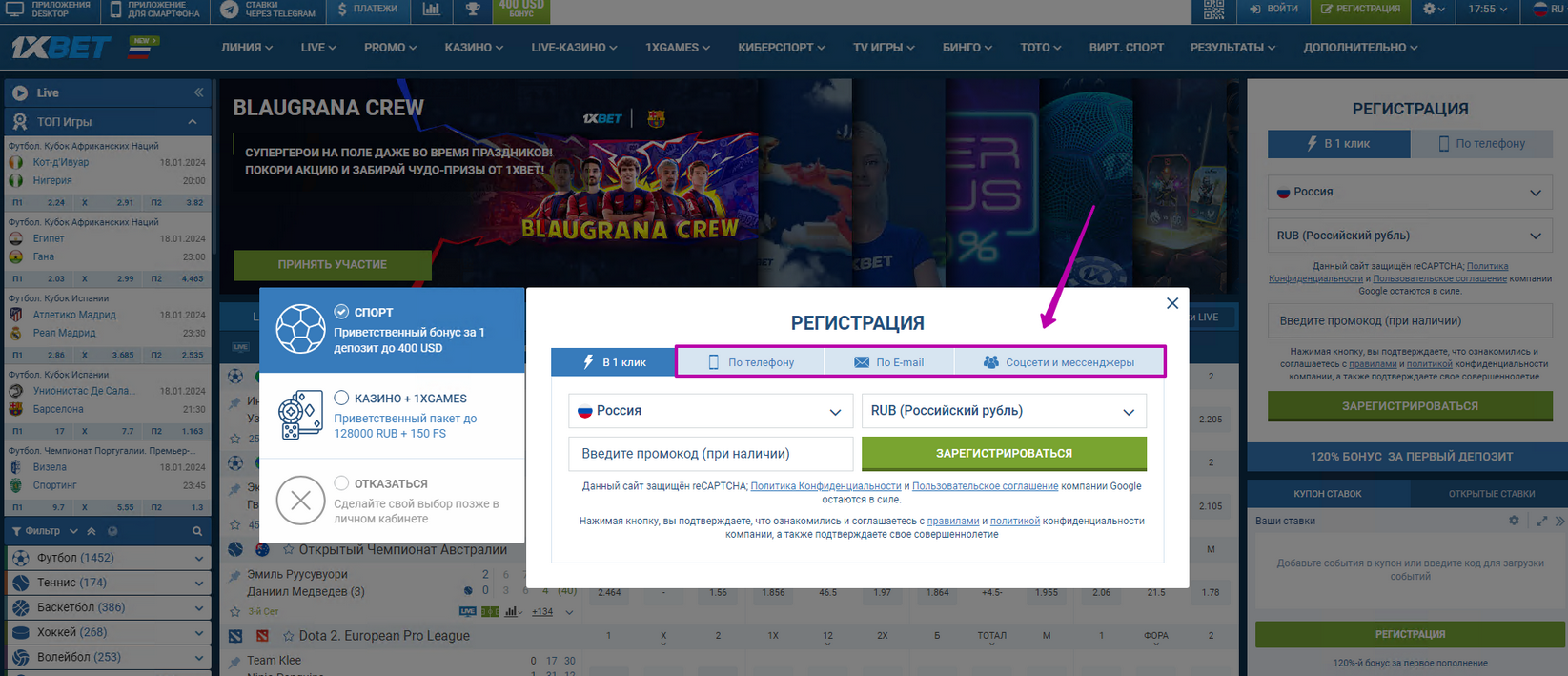1568x676 pixels.
Task: Open the 17:55 time zone dropdown
Action: [1488, 9]
